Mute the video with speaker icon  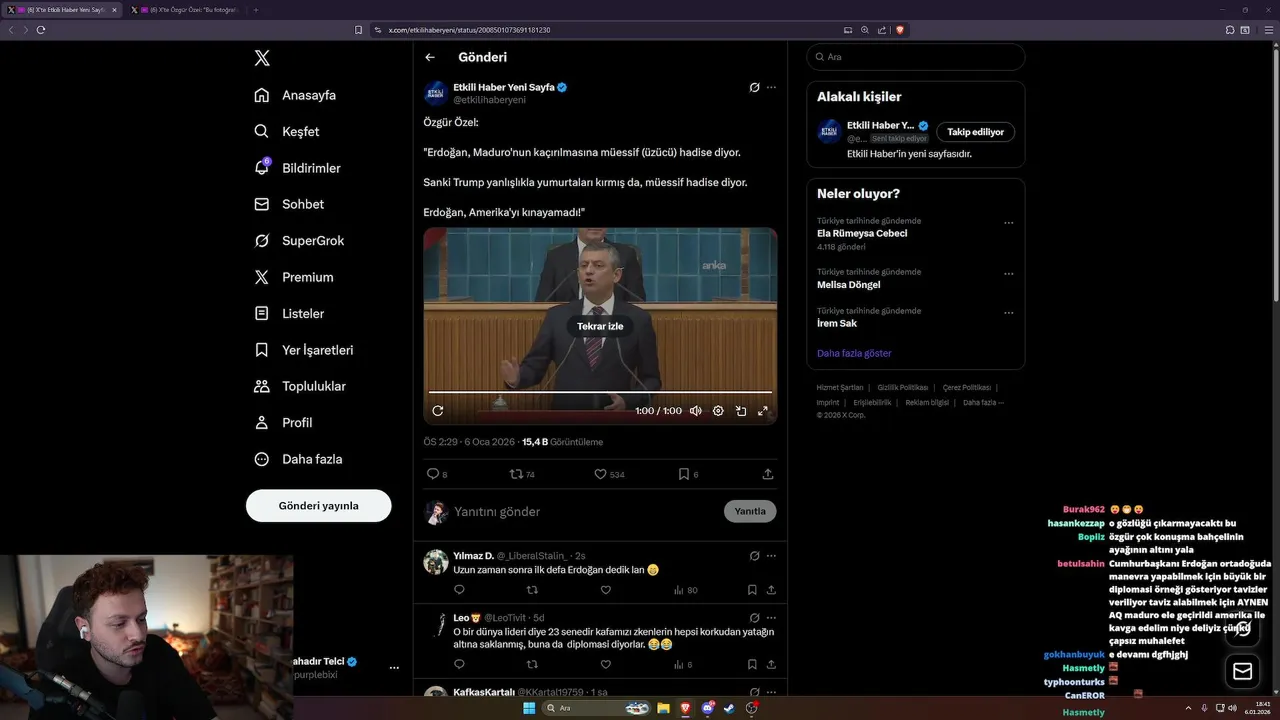[x=695, y=411]
